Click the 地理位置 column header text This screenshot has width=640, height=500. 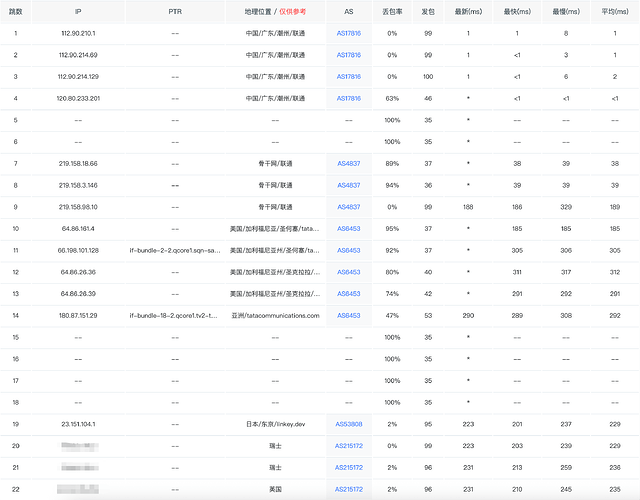(x=258, y=12)
